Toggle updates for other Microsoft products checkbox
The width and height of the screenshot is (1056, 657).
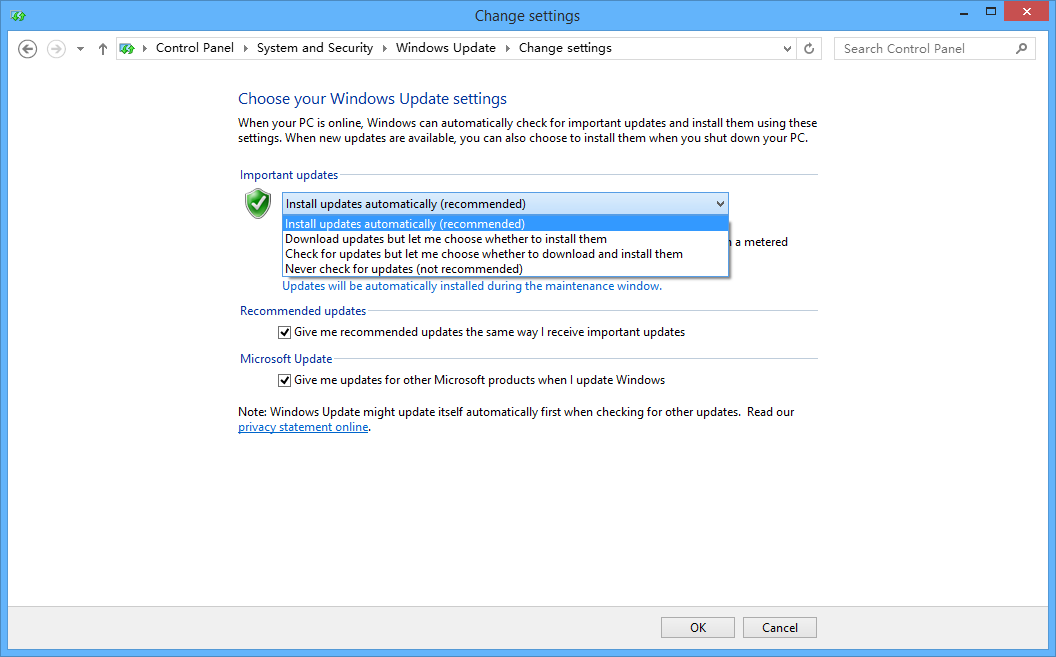[284, 380]
